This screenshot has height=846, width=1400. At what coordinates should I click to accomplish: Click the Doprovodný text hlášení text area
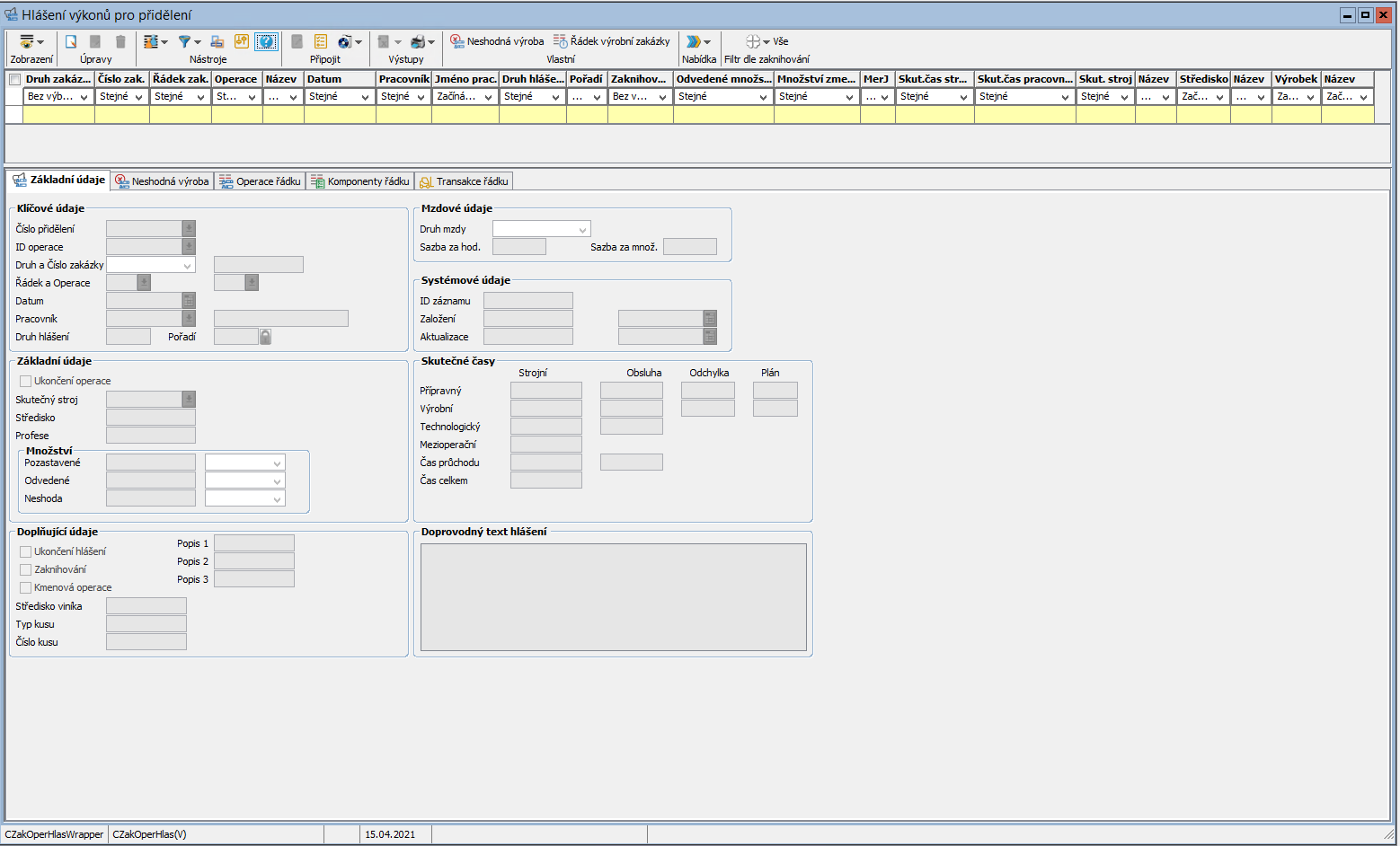click(x=613, y=596)
